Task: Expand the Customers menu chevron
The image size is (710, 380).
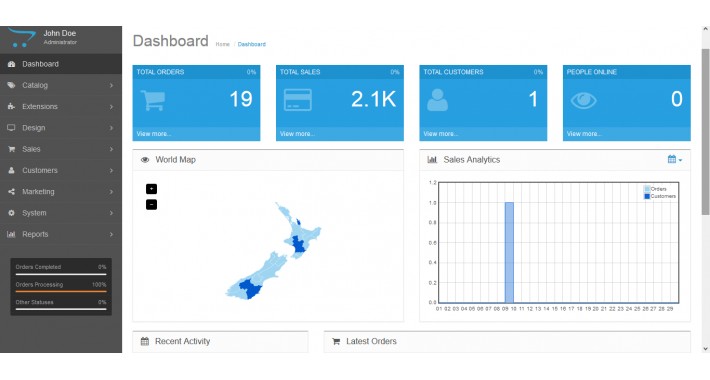Action: tap(111, 170)
